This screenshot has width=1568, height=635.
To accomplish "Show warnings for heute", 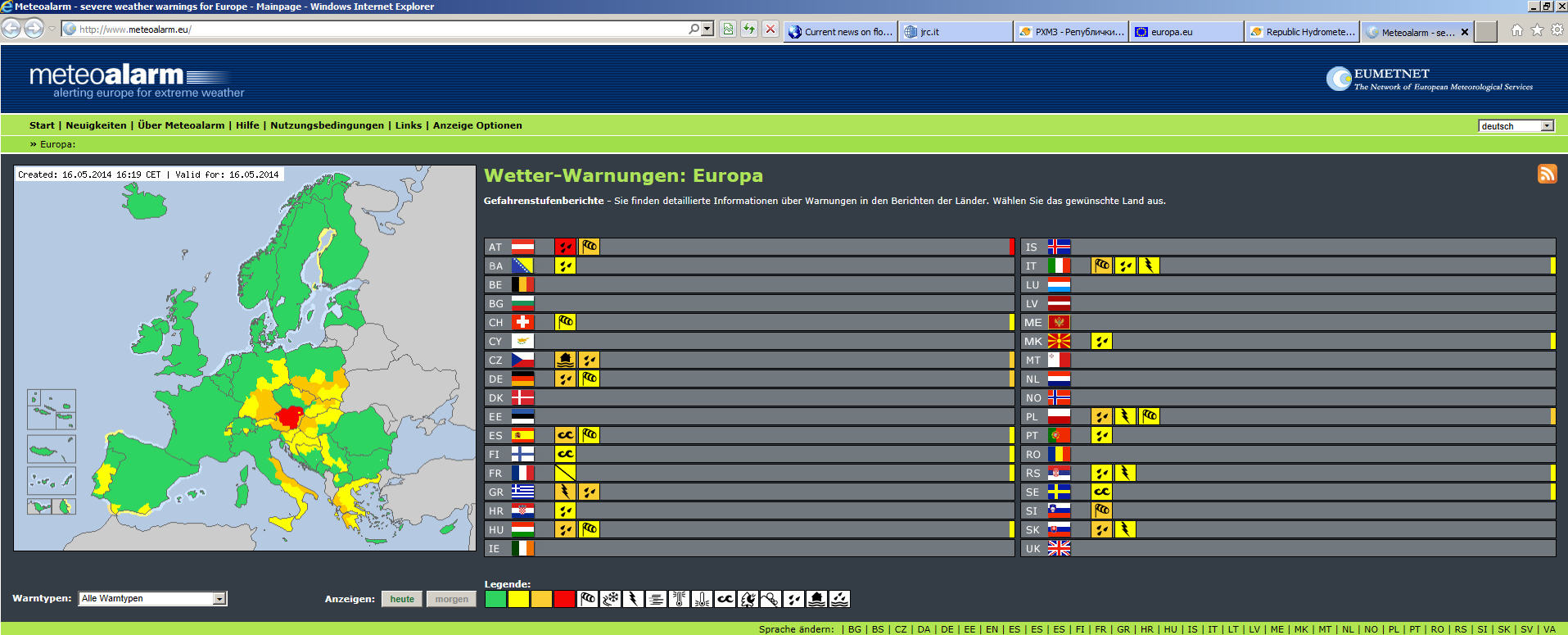I will pos(402,599).
